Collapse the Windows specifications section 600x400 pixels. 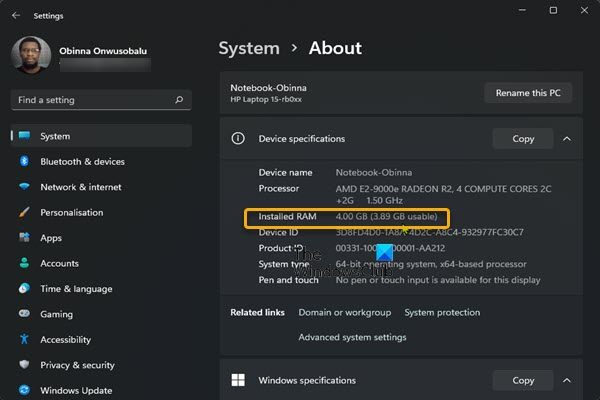[567, 380]
